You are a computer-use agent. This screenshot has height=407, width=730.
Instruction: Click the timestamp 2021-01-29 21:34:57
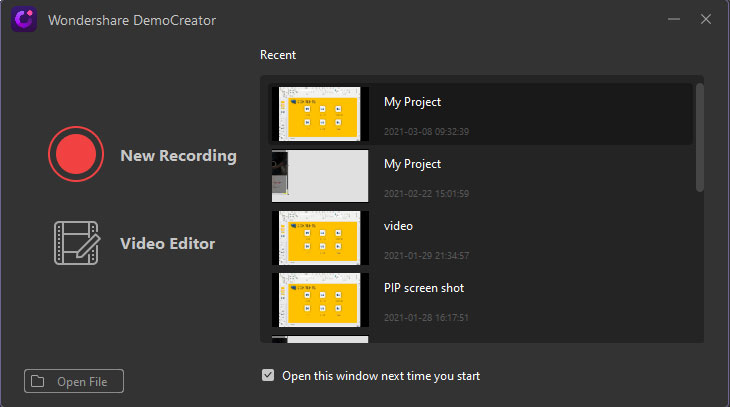[x=426, y=256]
